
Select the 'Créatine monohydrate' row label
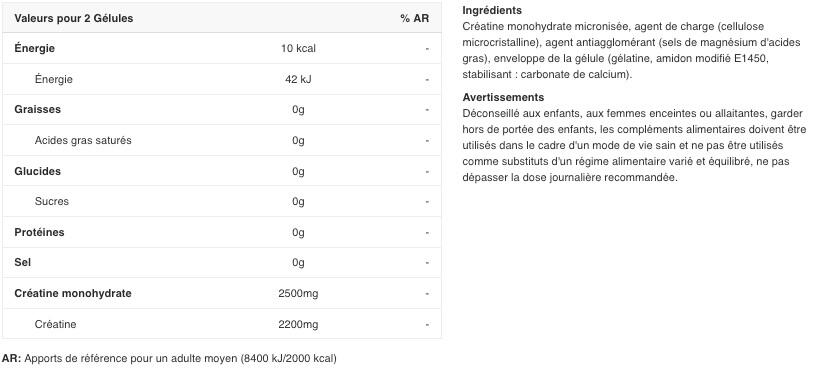coord(73,293)
